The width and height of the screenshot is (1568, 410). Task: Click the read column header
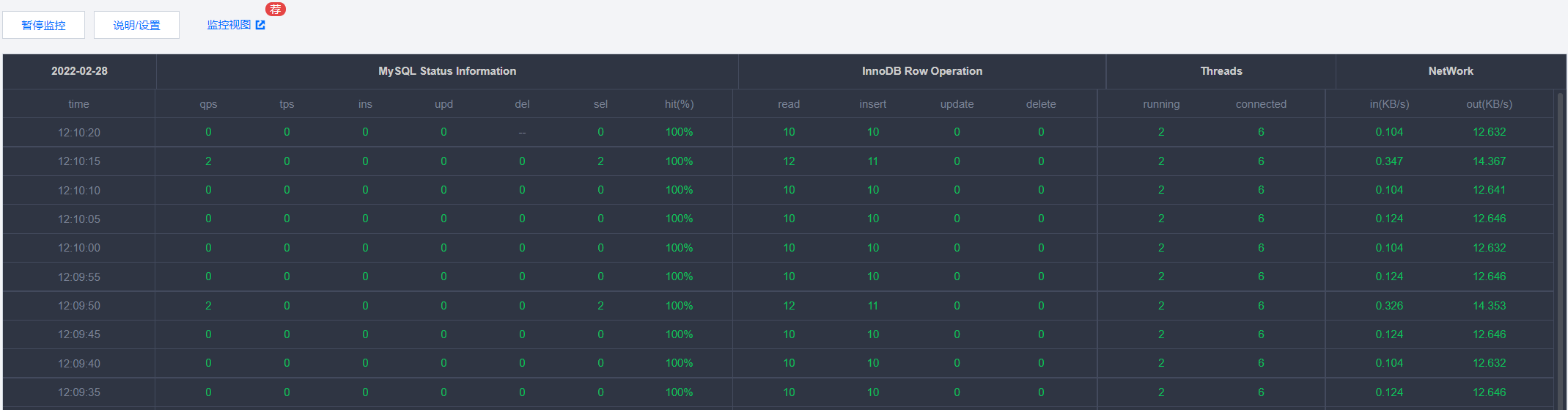pyautogui.click(x=789, y=104)
